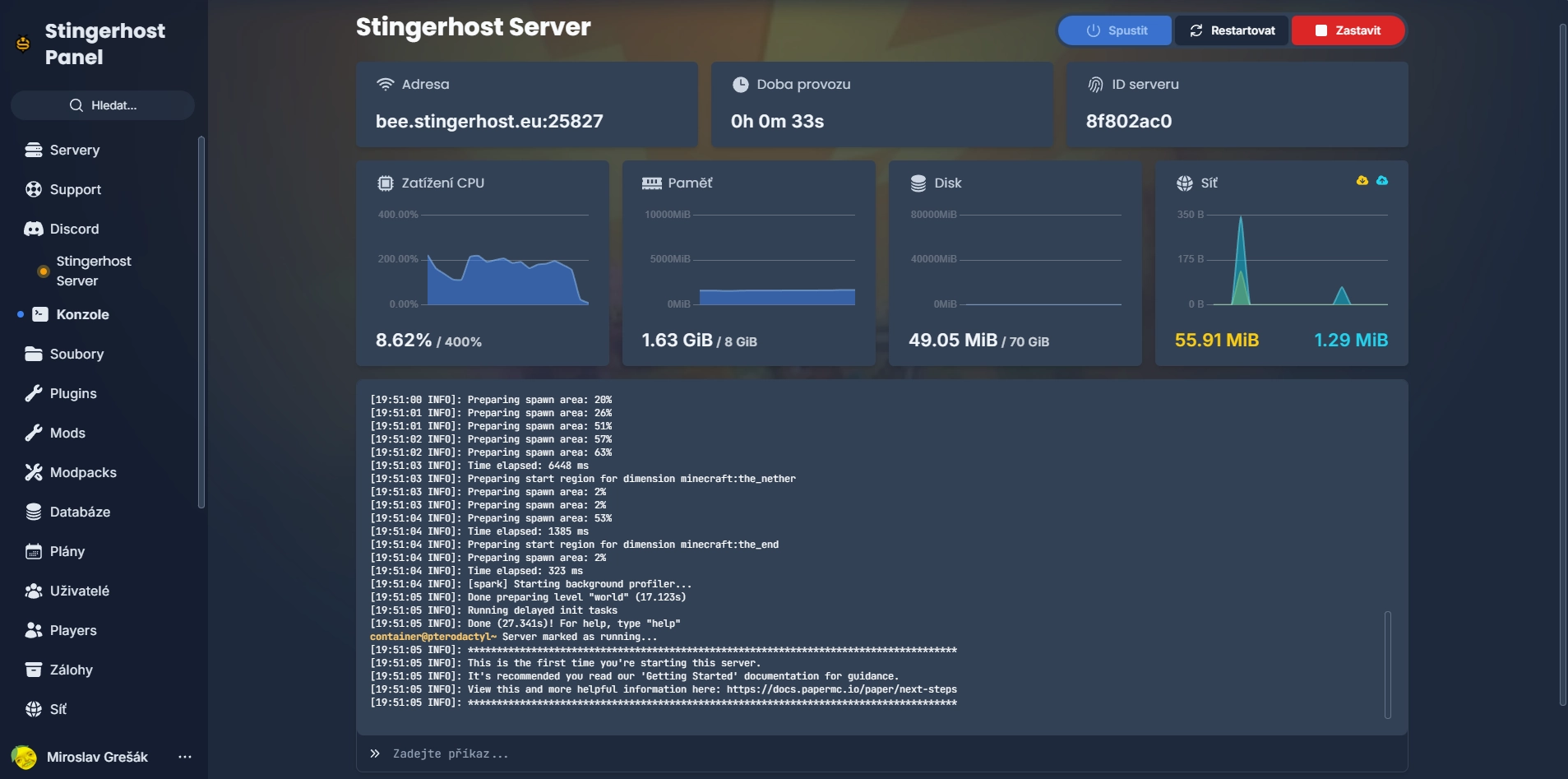Click the uptime value 0h 0m 33s
Image resolution: width=1568 pixels, height=779 pixels.
[777, 121]
